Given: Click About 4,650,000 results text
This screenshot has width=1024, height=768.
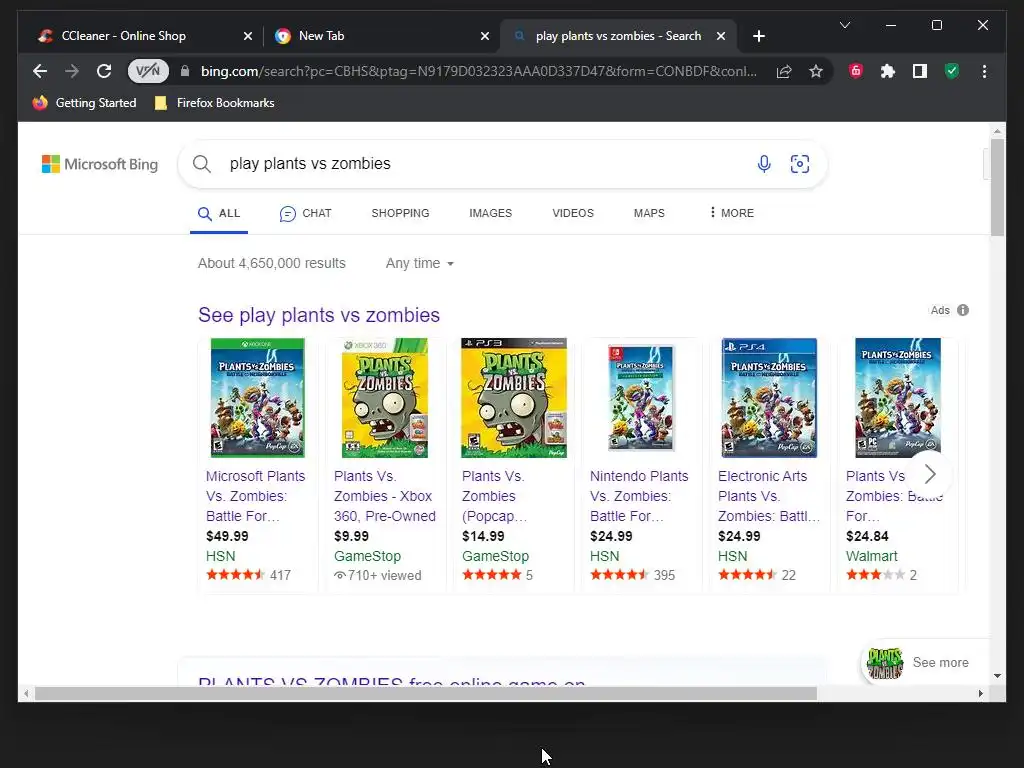Looking at the screenshot, I should (272, 263).
